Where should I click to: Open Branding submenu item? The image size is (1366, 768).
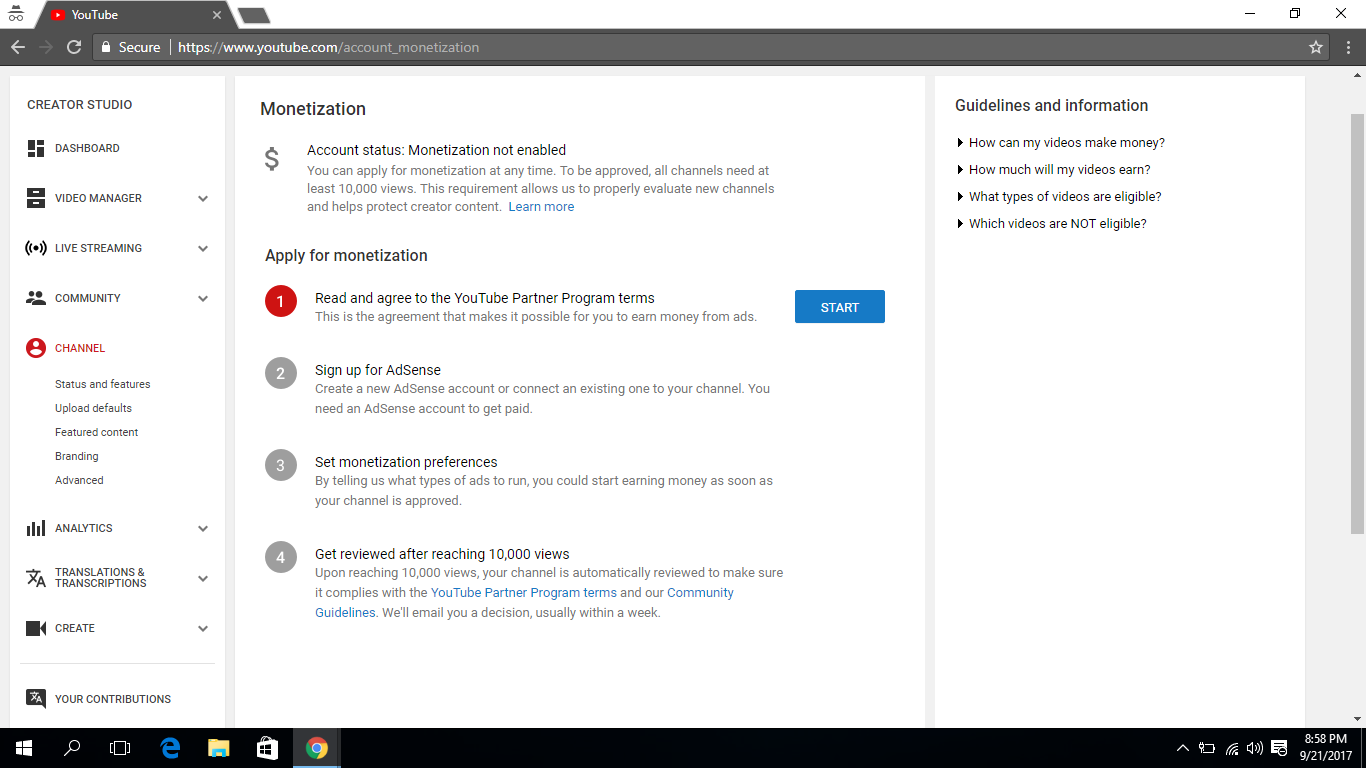(77, 456)
